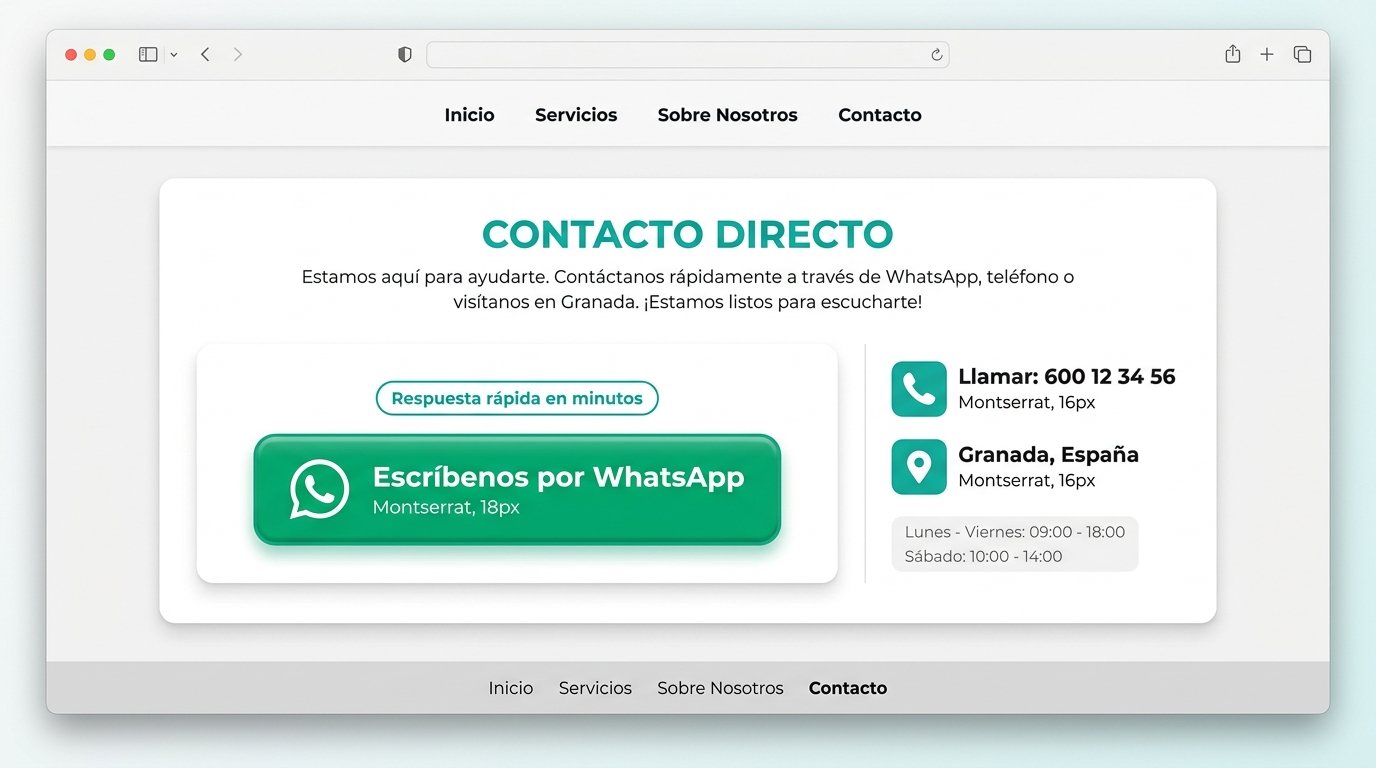The image size is (1376, 768).
Task: Go back with the browser arrow
Action: pos(205,55)
